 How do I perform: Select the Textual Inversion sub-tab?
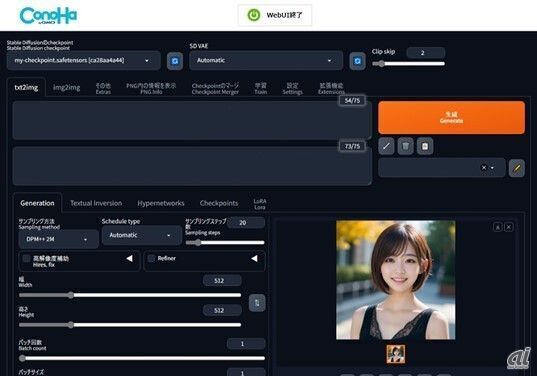click(96, 203)
